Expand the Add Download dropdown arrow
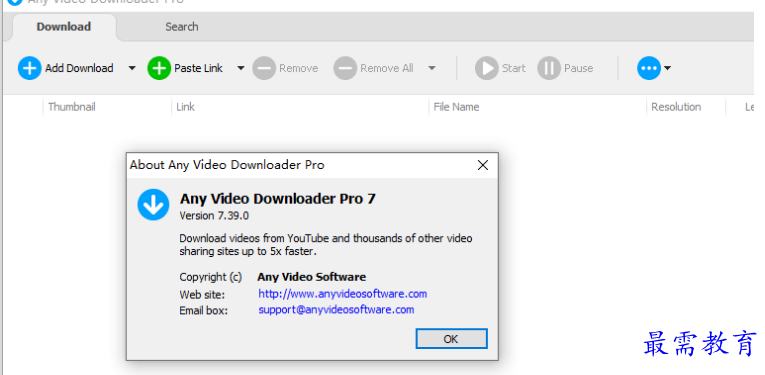Image resolution: width=765 pixels, height=375 pixels. click(x=132, y=68)
